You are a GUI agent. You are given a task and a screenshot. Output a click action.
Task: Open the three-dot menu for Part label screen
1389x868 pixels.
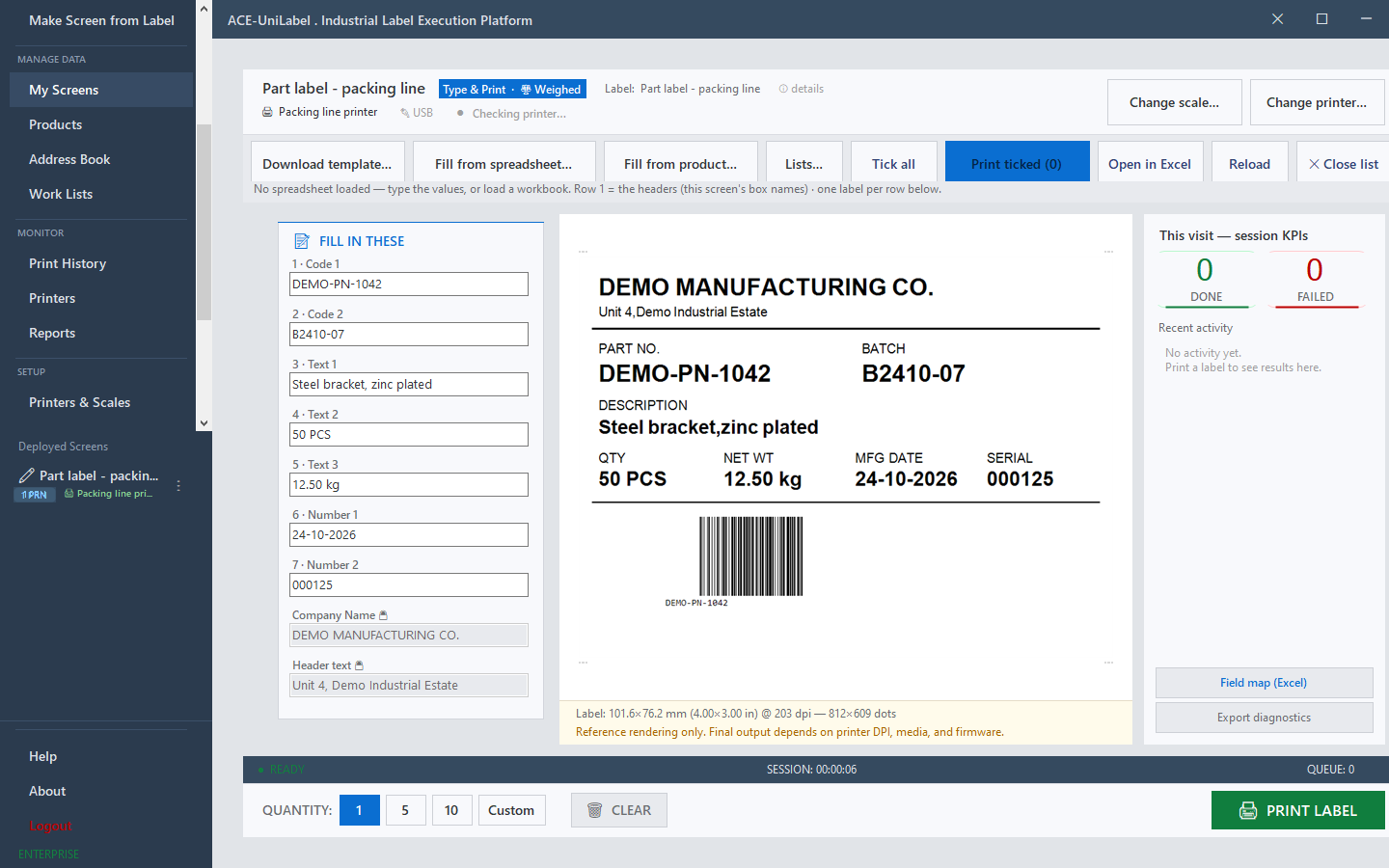click(x=178, y=486)
